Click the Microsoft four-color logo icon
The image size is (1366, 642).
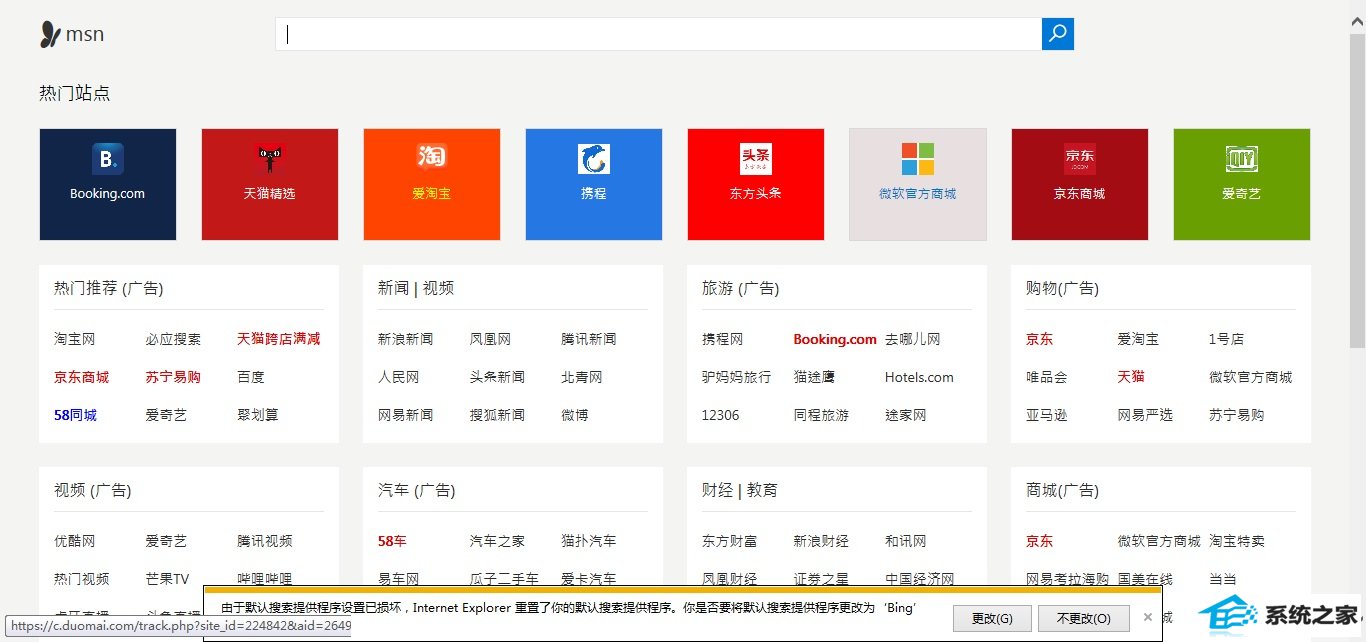click(918, 159)
